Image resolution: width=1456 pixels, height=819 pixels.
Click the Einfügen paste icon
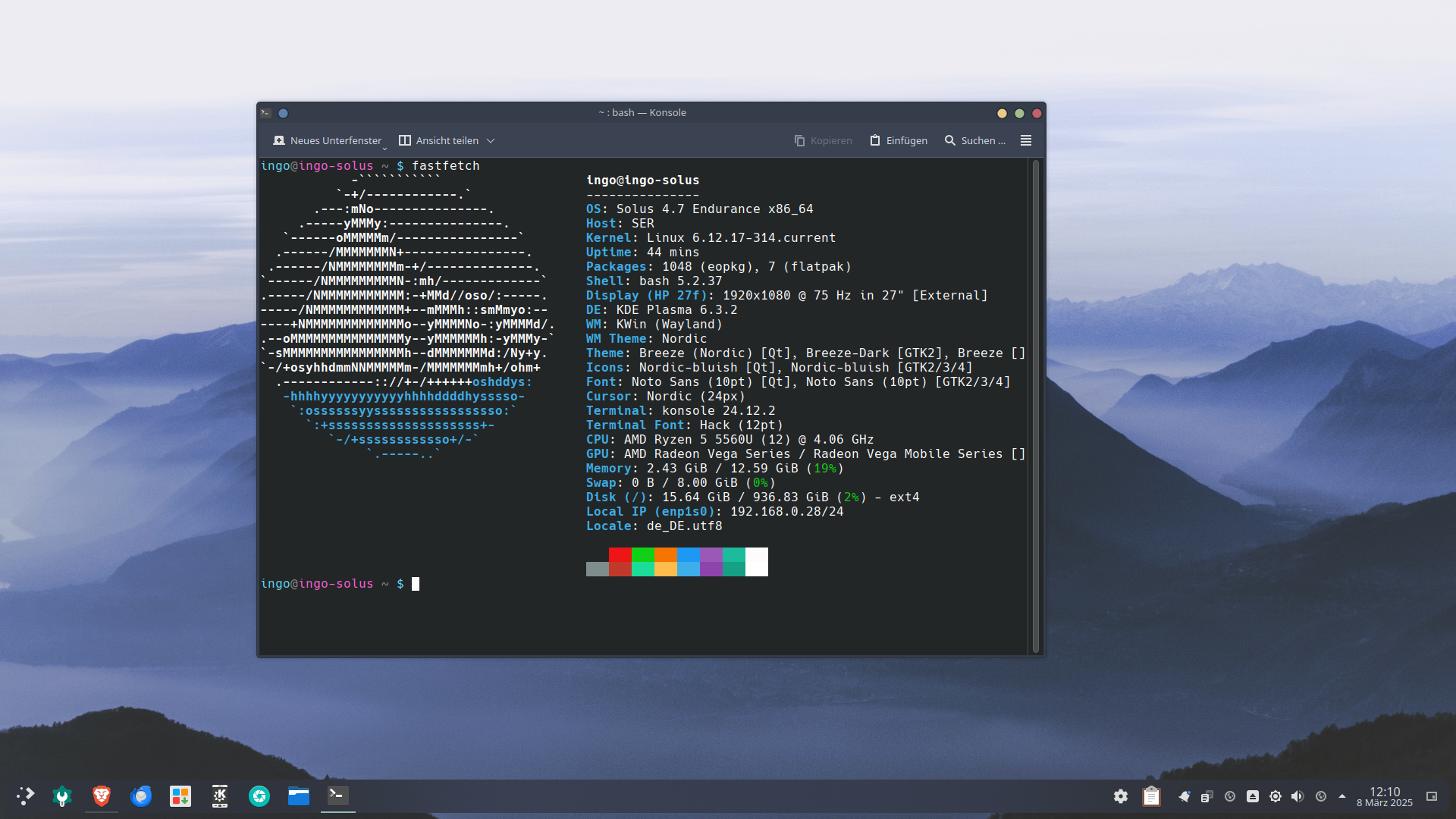(875, 140)
